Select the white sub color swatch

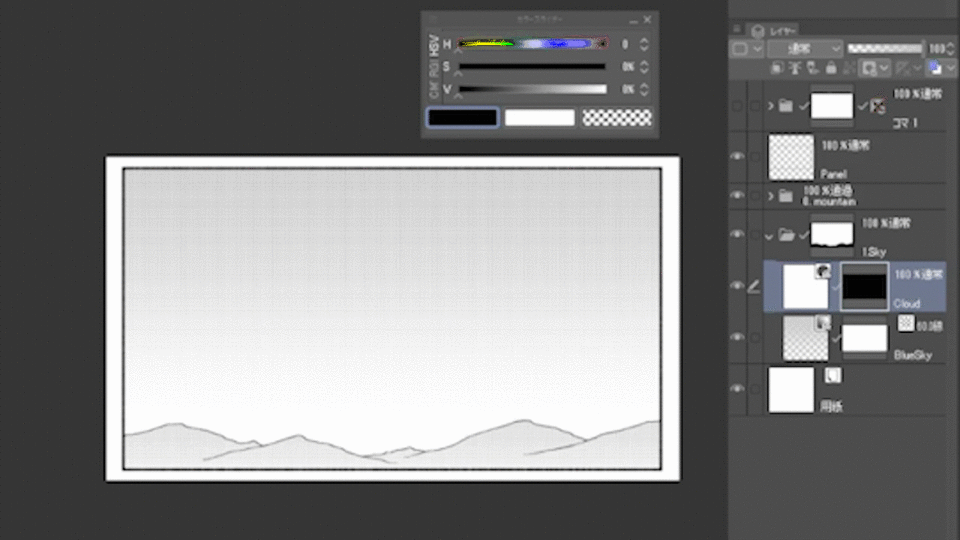pyautogui.click(x=539, y=117)
